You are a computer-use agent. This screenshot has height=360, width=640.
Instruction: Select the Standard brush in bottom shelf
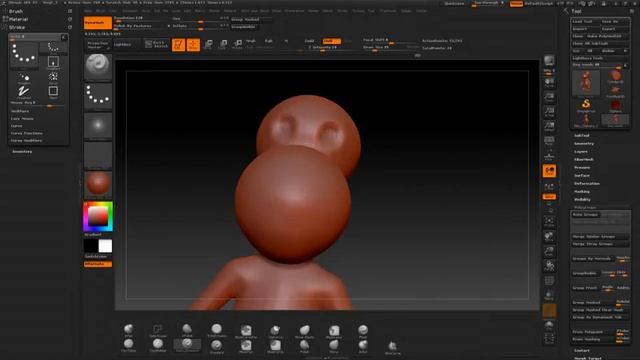click(x=216, y=346)
